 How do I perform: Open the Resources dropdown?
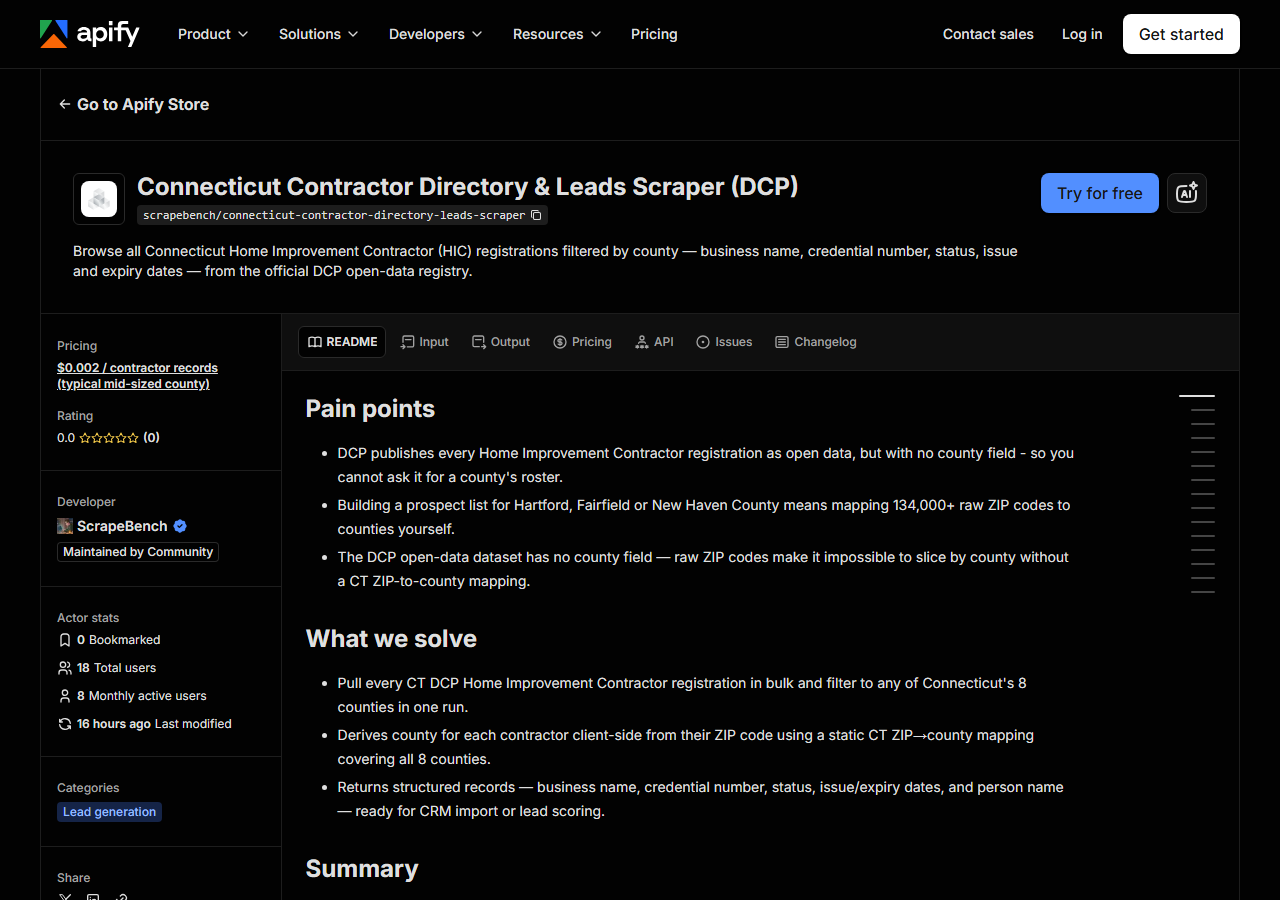[557, 34]
